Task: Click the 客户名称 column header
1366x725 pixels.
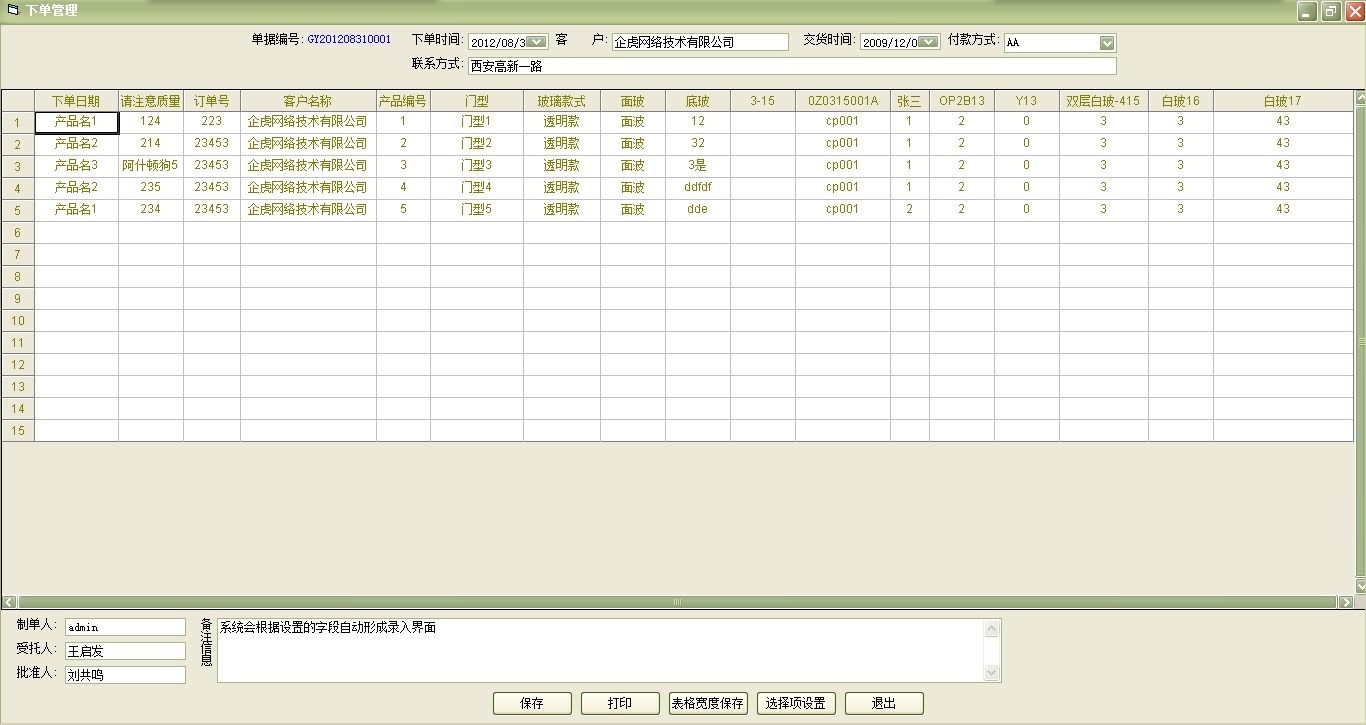Action: coord(308,101)
